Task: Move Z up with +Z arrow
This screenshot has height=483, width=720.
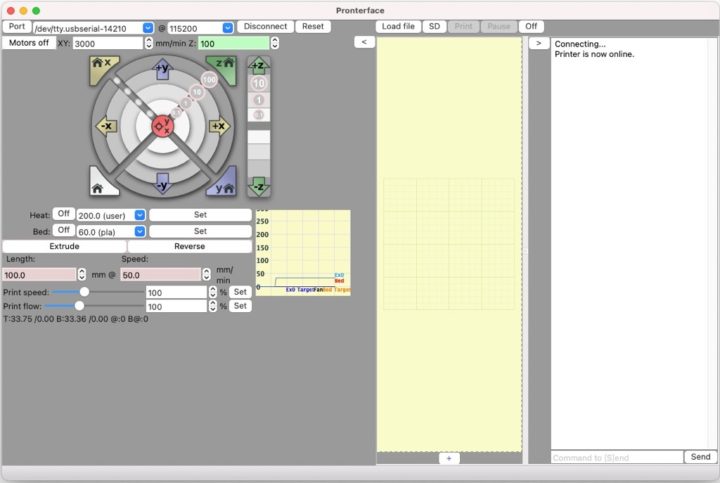Action: tap(259, 66)
